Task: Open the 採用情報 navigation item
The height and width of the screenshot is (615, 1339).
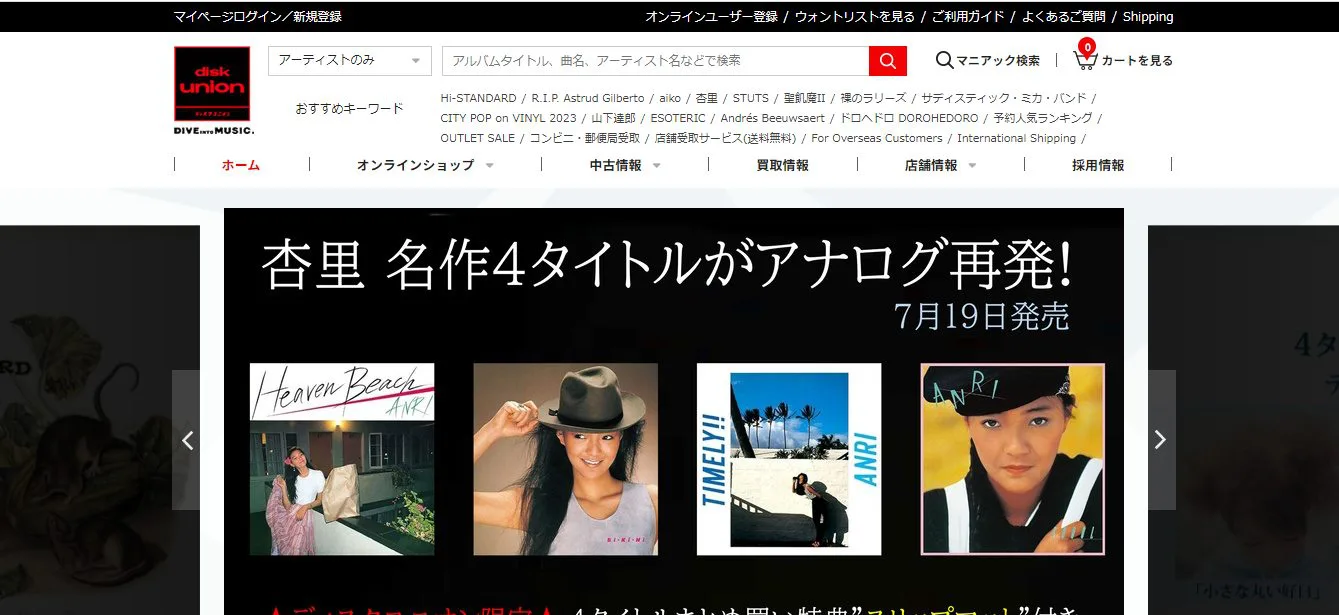Action: (x=1097, y=165)
